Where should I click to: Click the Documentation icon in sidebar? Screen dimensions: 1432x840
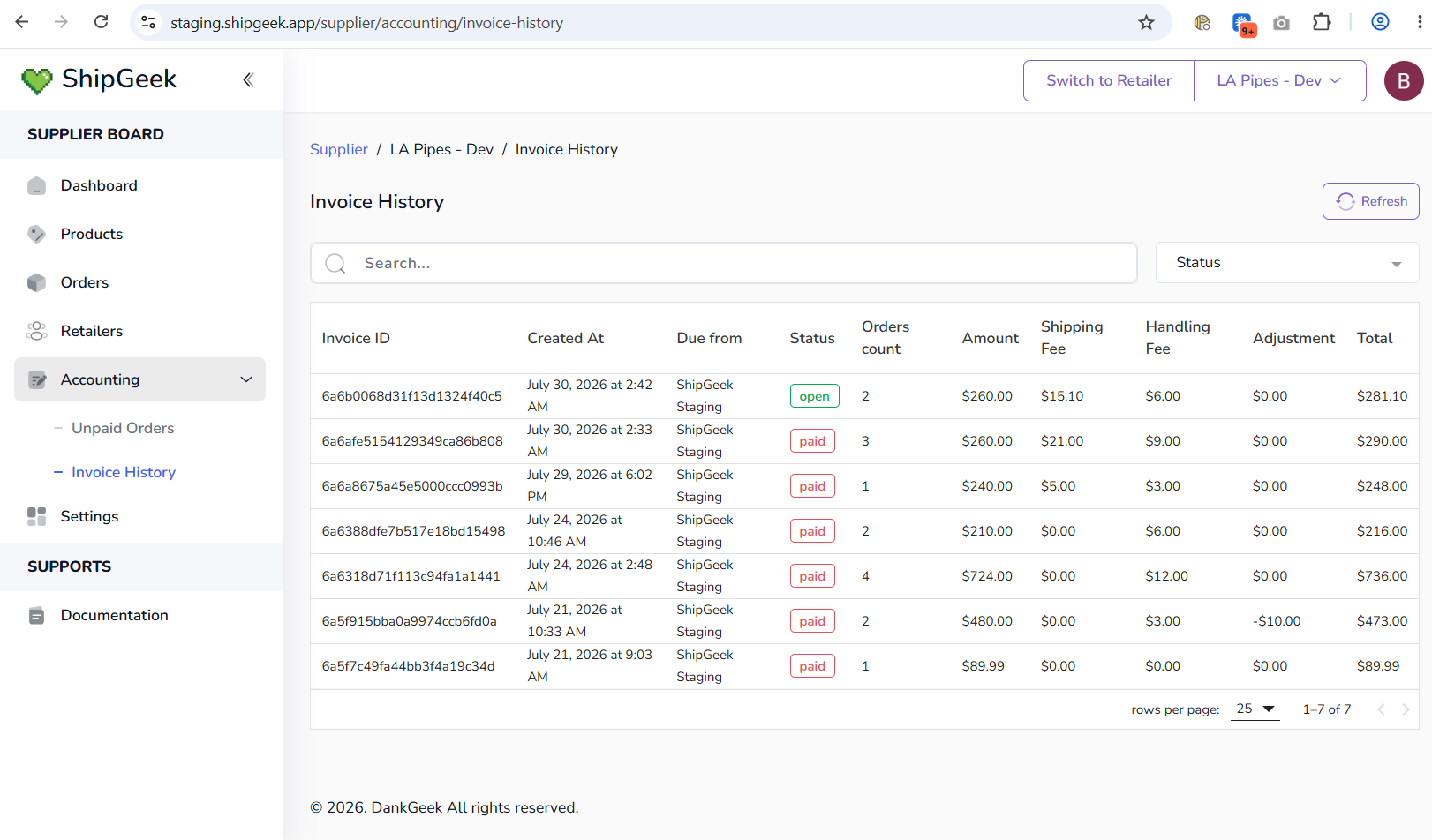tap(36, 615)
